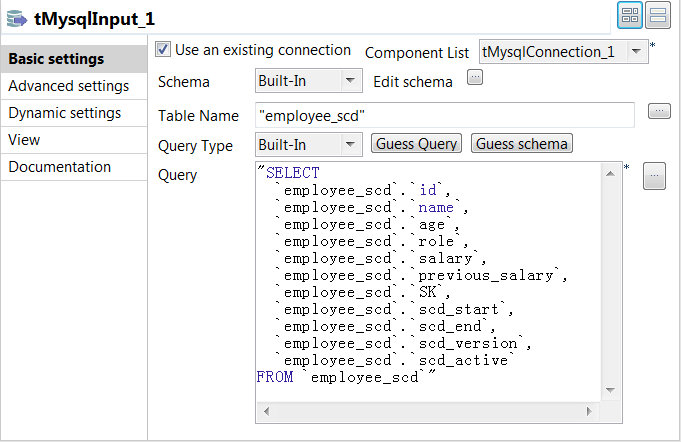Click inside the Table Name field
Viewport: 681px width, 442px height.
click(x=444, y=115)
